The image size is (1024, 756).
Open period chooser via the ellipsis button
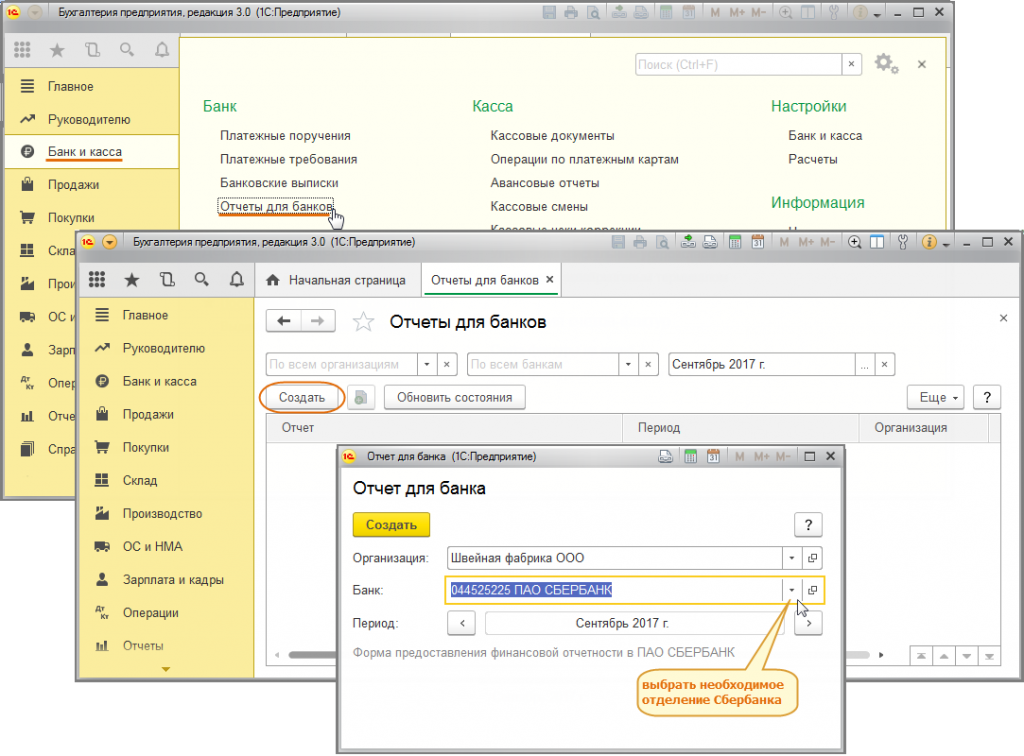865,364
